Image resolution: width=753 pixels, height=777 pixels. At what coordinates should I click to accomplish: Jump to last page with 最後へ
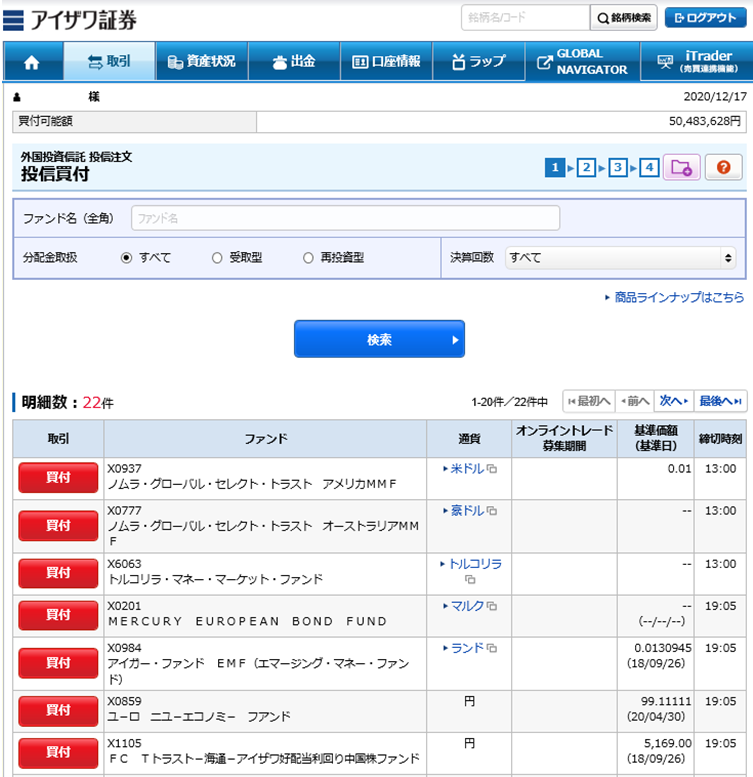(720, 401)
